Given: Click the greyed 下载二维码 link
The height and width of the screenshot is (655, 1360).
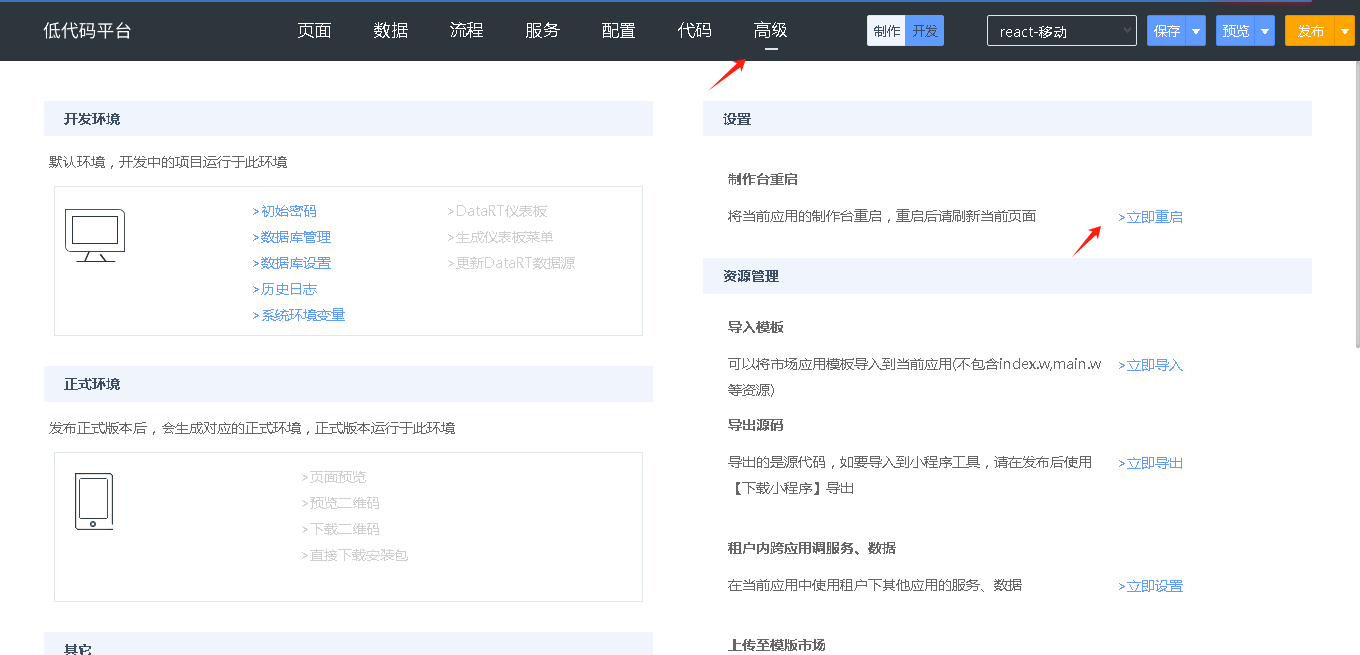Looking at the screenshot, I should click(x=341, y=529).
